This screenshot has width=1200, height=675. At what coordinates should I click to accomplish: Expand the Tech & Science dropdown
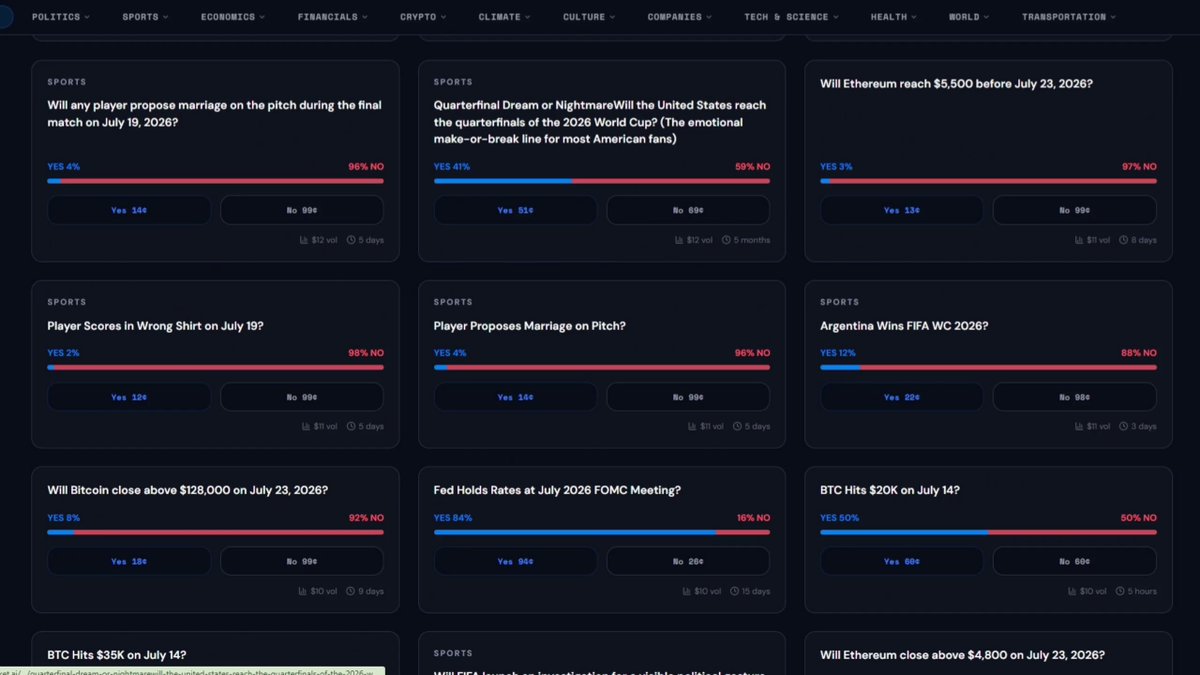(791, 17)
